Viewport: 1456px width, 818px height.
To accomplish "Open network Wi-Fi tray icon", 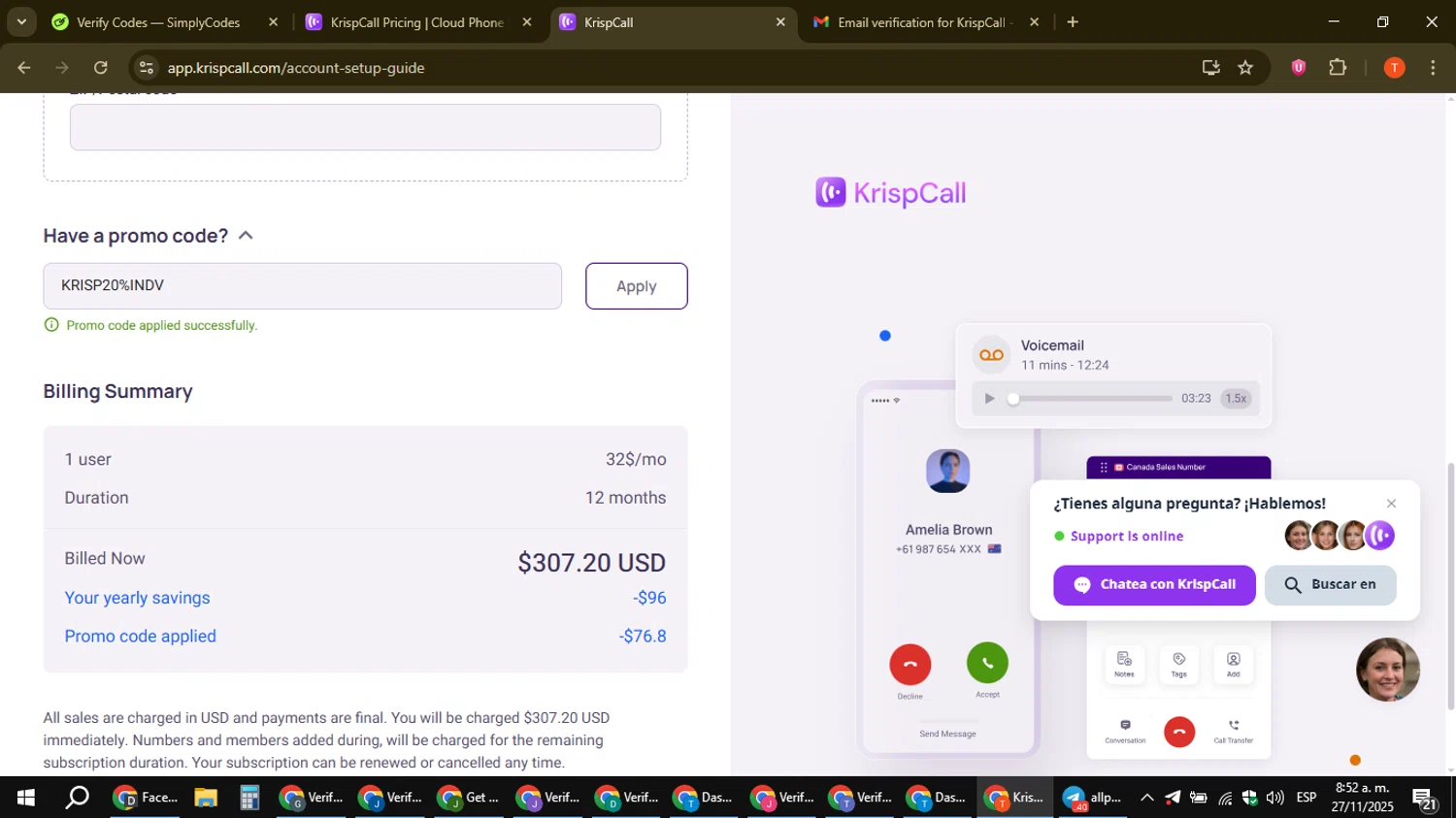I will tap(1225, 798).
